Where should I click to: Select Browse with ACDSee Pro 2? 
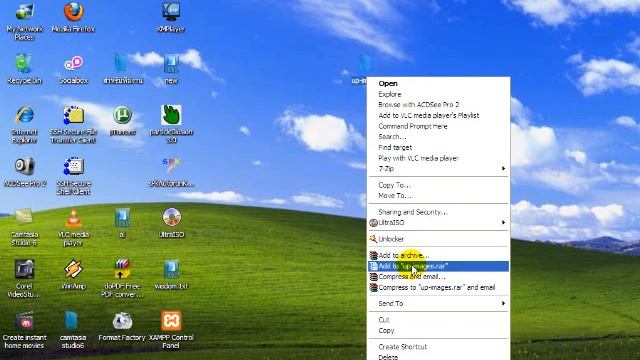(439, 104)
